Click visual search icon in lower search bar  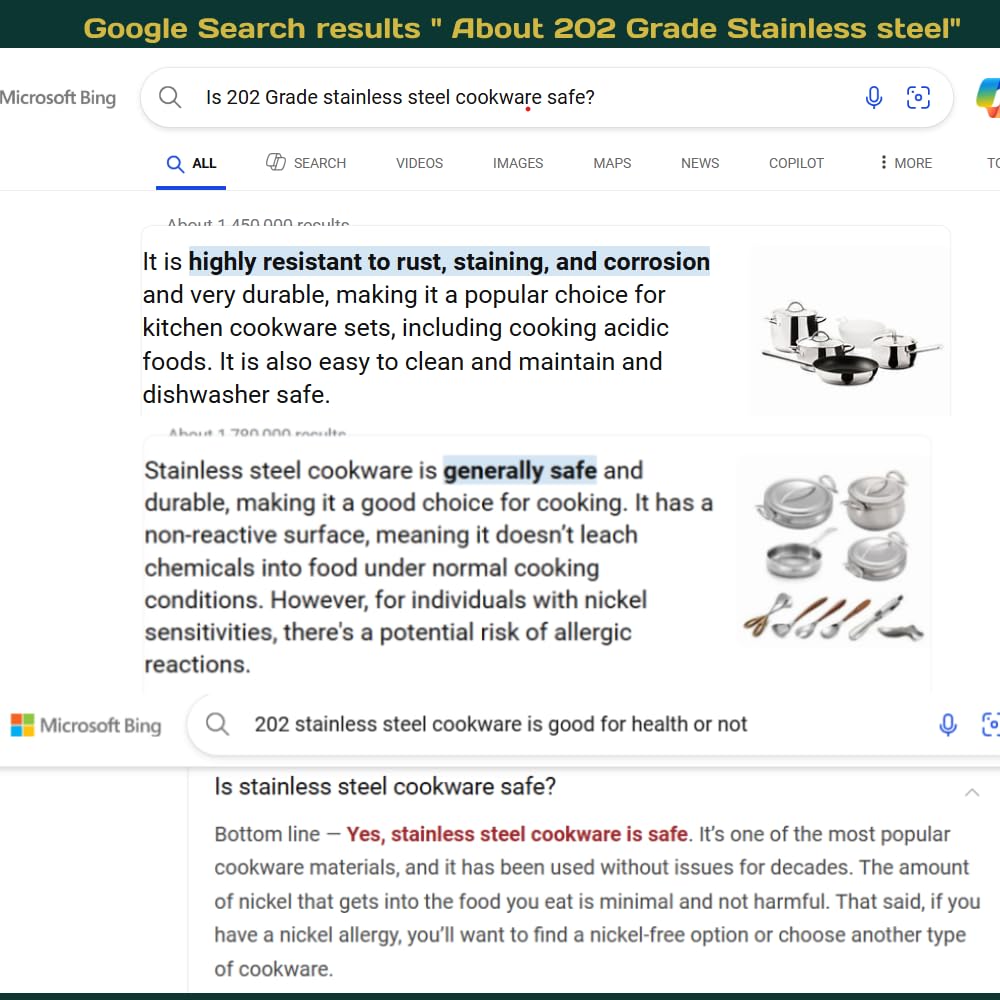click(990, 724)
